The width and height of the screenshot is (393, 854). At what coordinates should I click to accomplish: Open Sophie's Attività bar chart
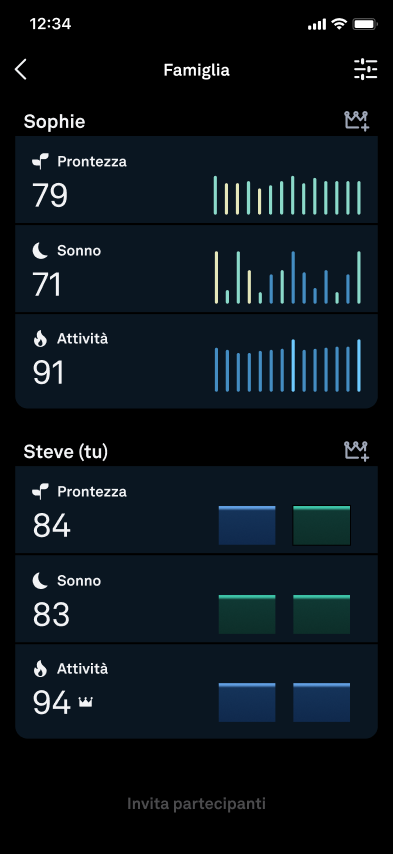[x=287, y=365]
